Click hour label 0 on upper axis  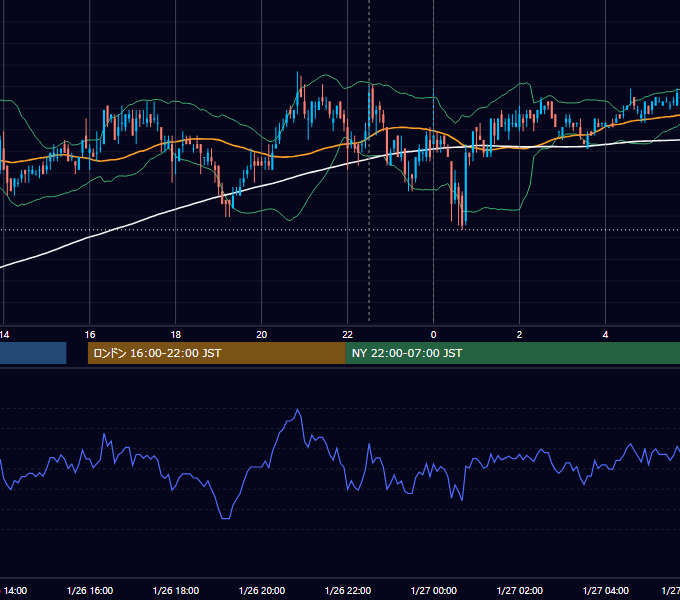coord(433,335)
